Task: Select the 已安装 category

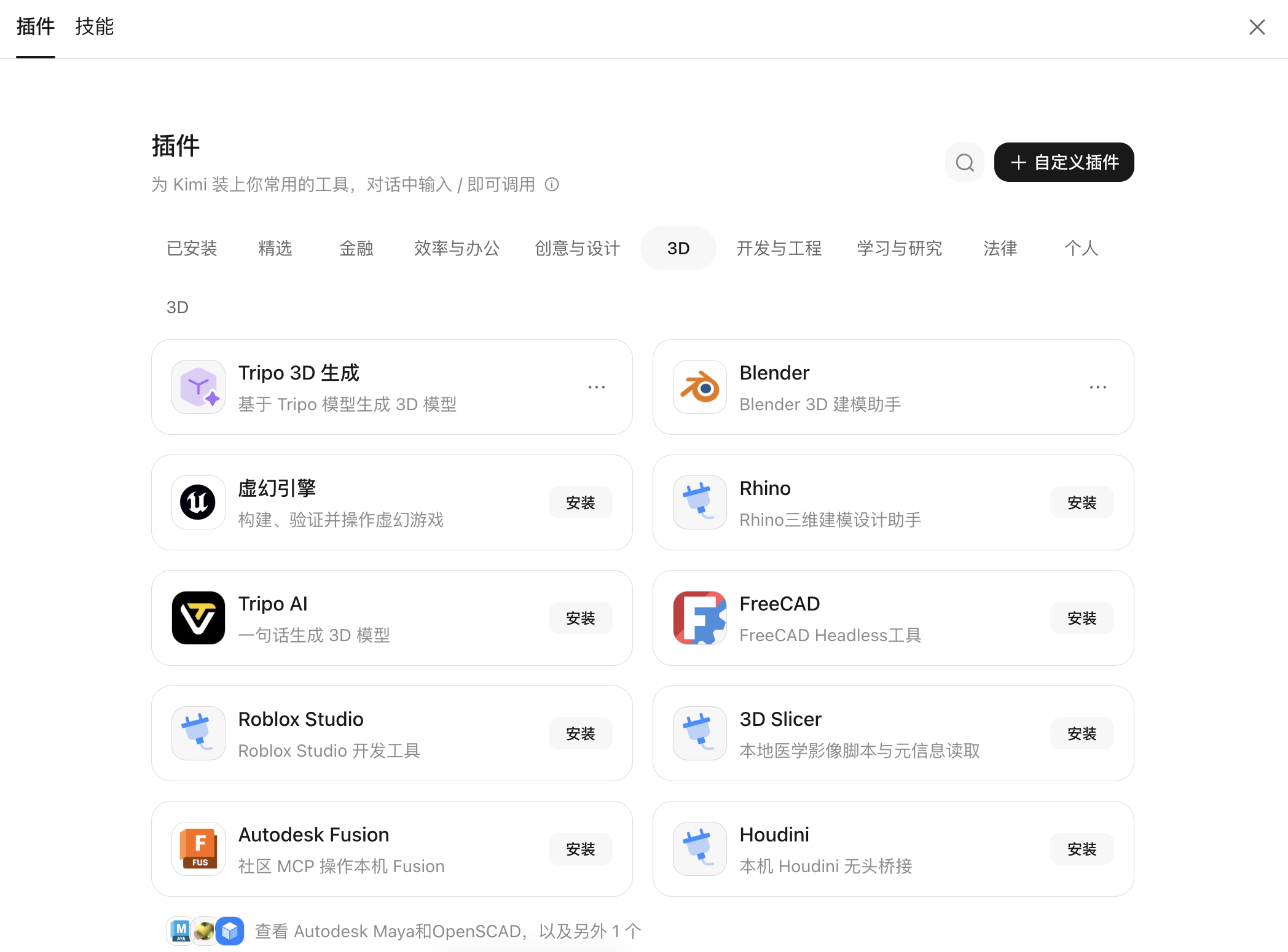Action: (192, 248)
